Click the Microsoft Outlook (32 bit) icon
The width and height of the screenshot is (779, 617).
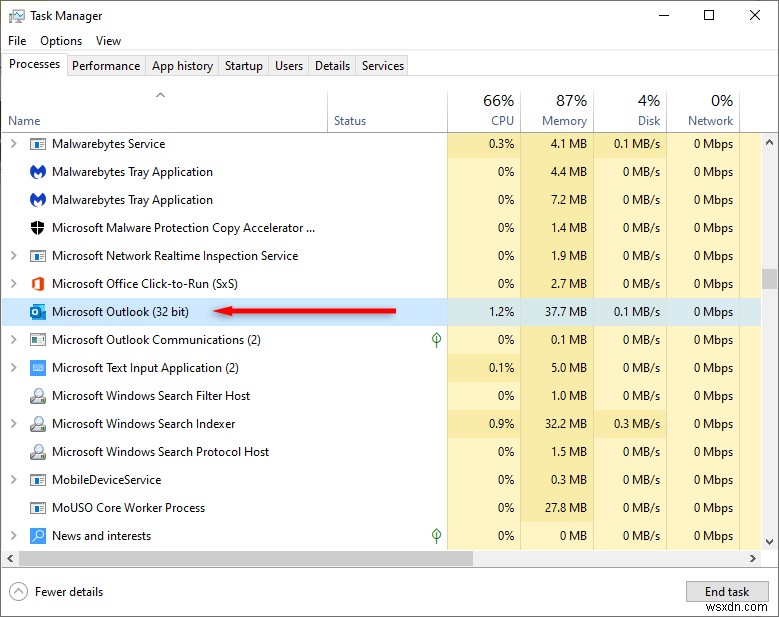point(38,312)
